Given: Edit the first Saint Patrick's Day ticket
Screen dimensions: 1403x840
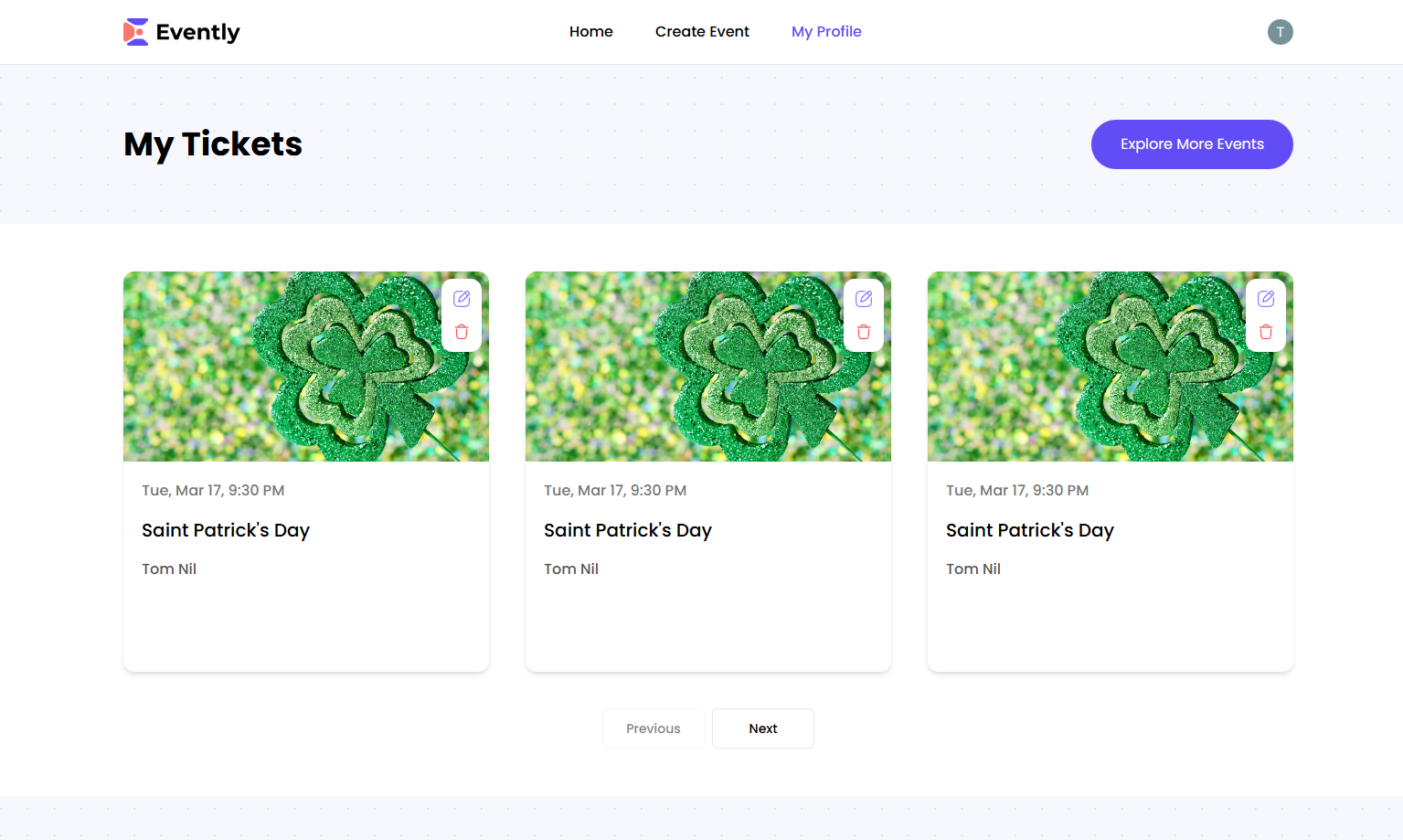Looking at the screenshot, I should point(462,299).
